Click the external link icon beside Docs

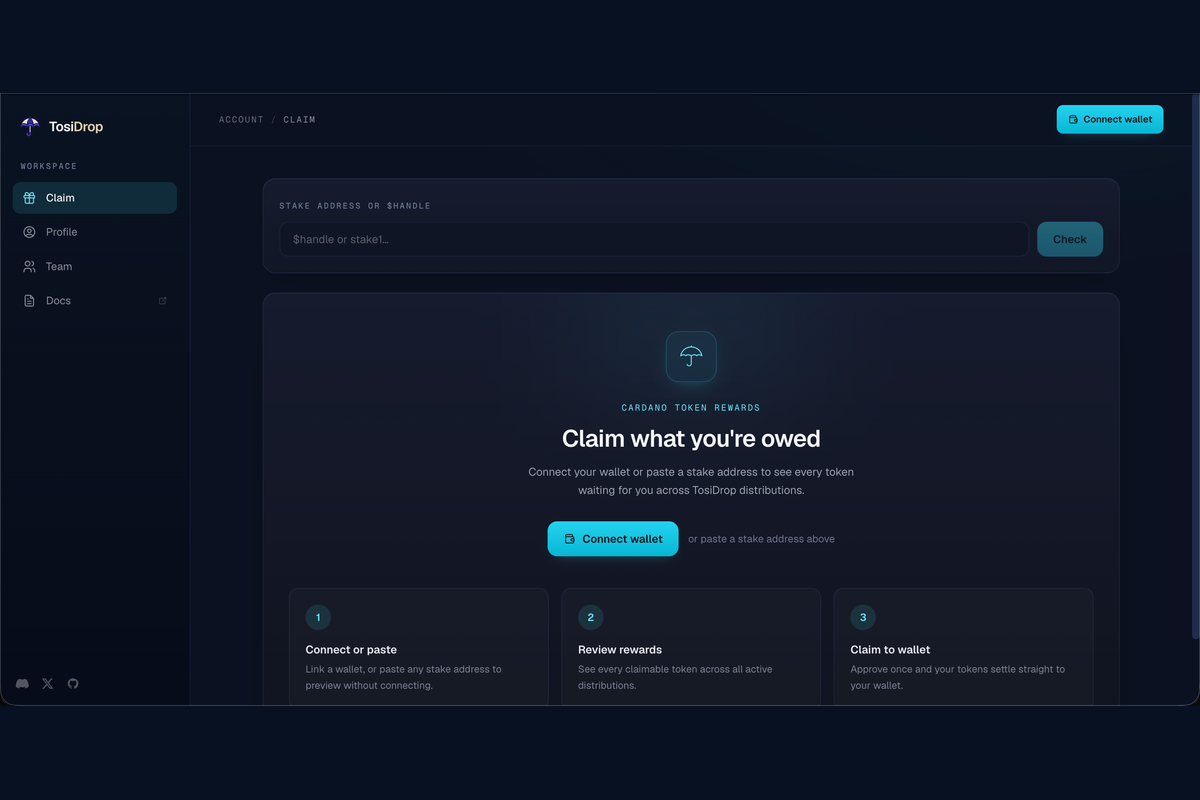163,300
